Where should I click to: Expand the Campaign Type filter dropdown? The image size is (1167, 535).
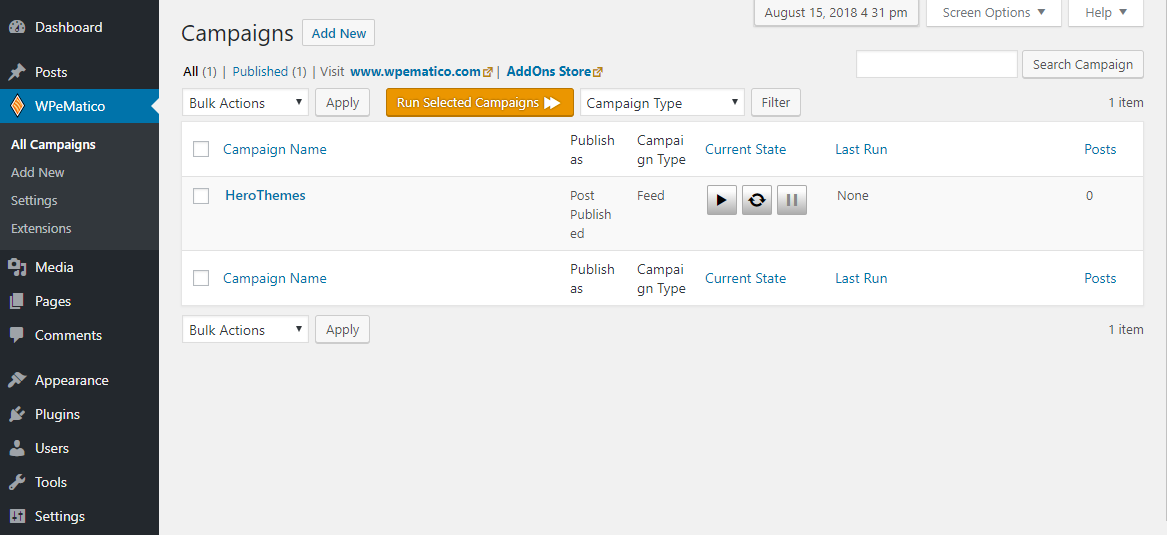pos(662,103)
